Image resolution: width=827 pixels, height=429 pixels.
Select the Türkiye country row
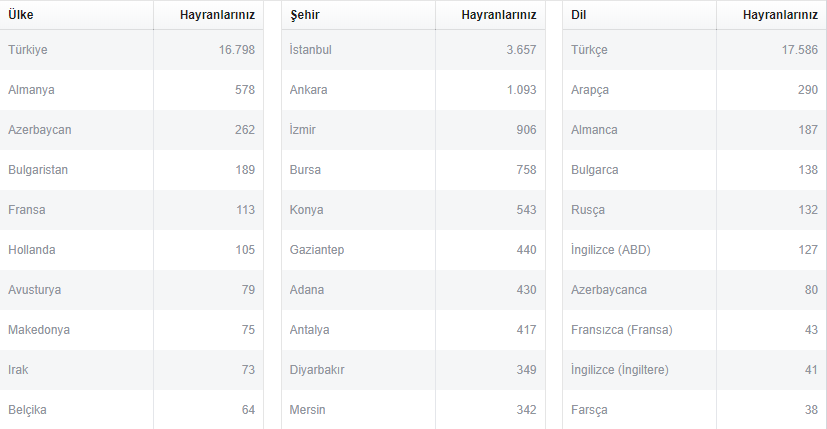(x=131, y=50)
